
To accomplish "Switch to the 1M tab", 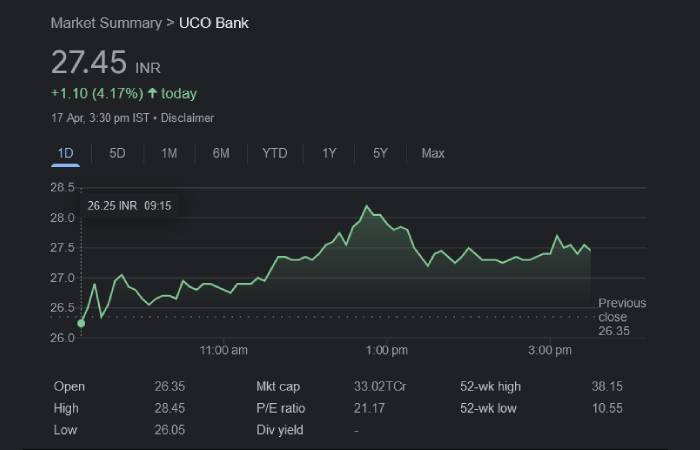I will (x=169, y=154).
